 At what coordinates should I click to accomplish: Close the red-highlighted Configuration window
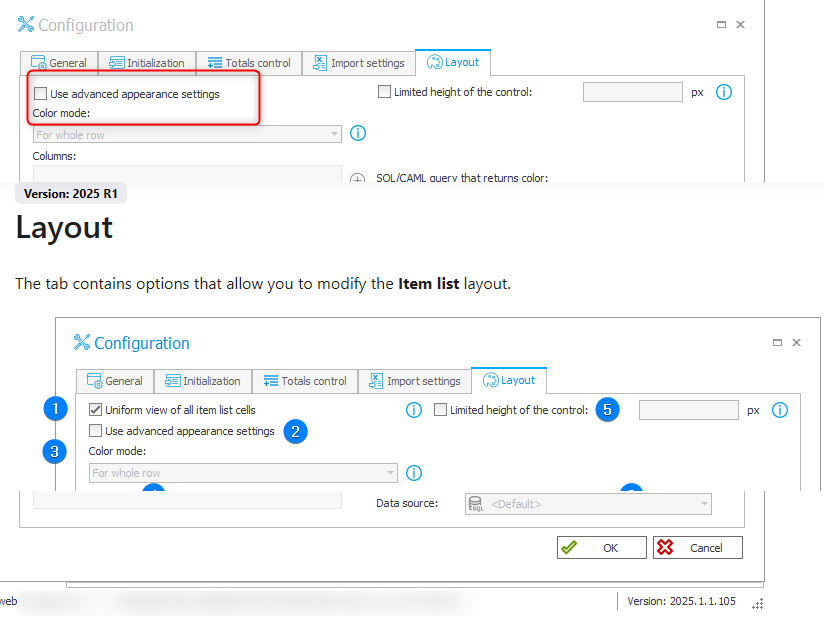741,24
